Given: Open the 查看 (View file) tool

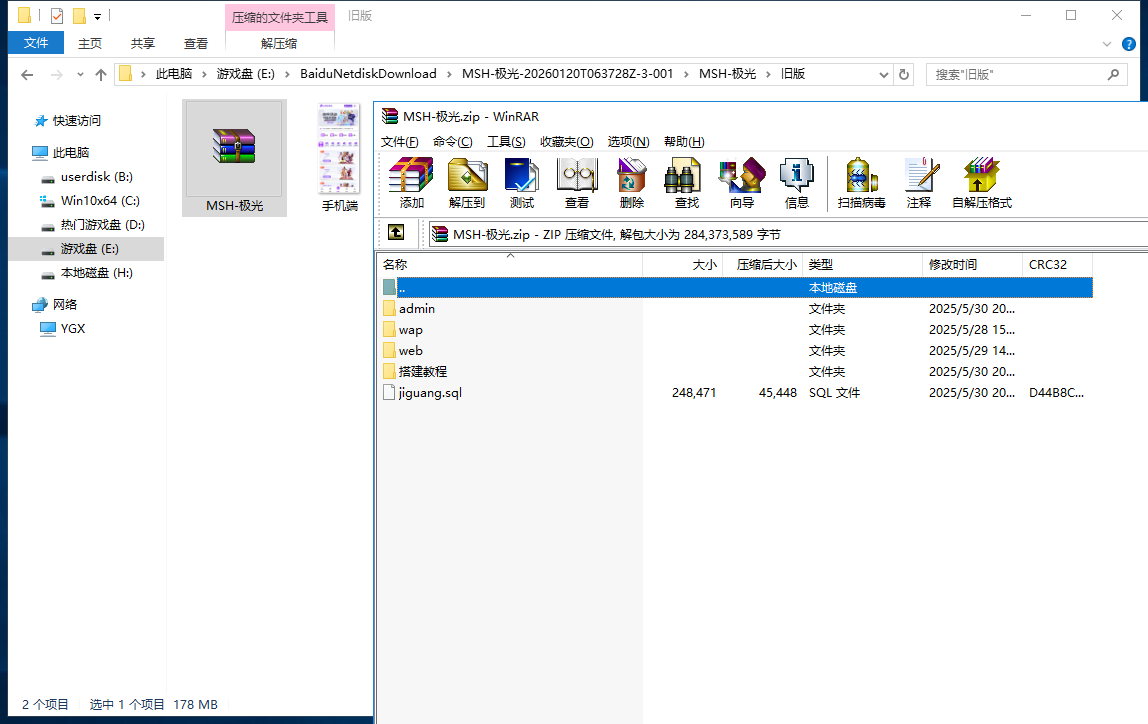Looking at the screenshot, I should tap(577, 183).
